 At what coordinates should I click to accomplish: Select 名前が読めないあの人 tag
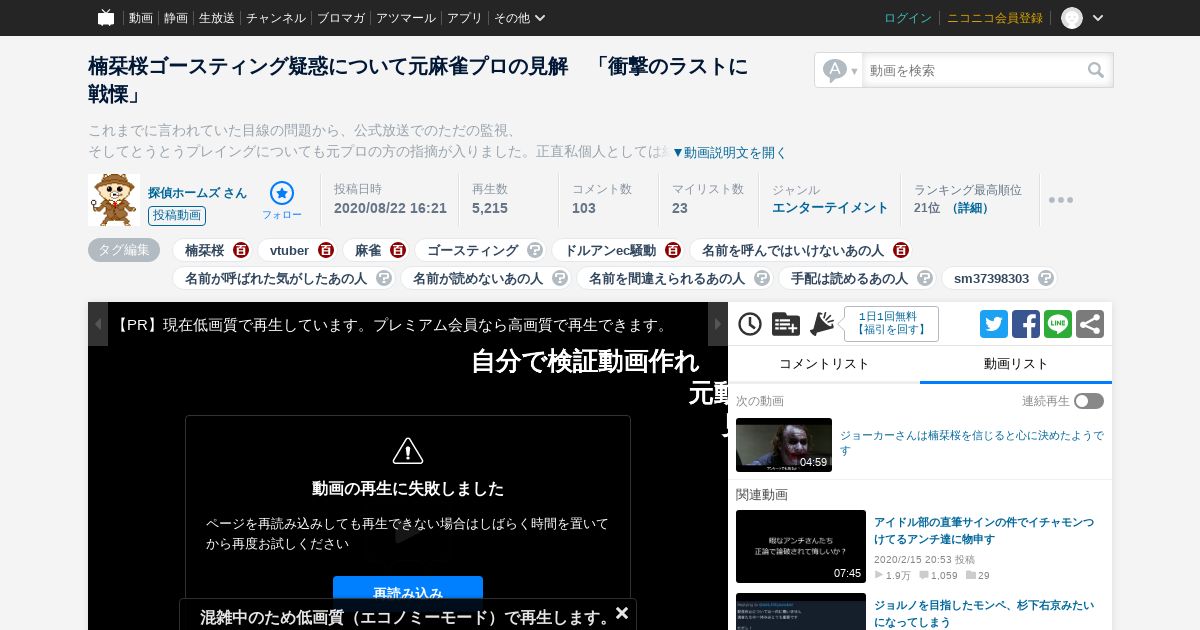[x=478, y=279]
